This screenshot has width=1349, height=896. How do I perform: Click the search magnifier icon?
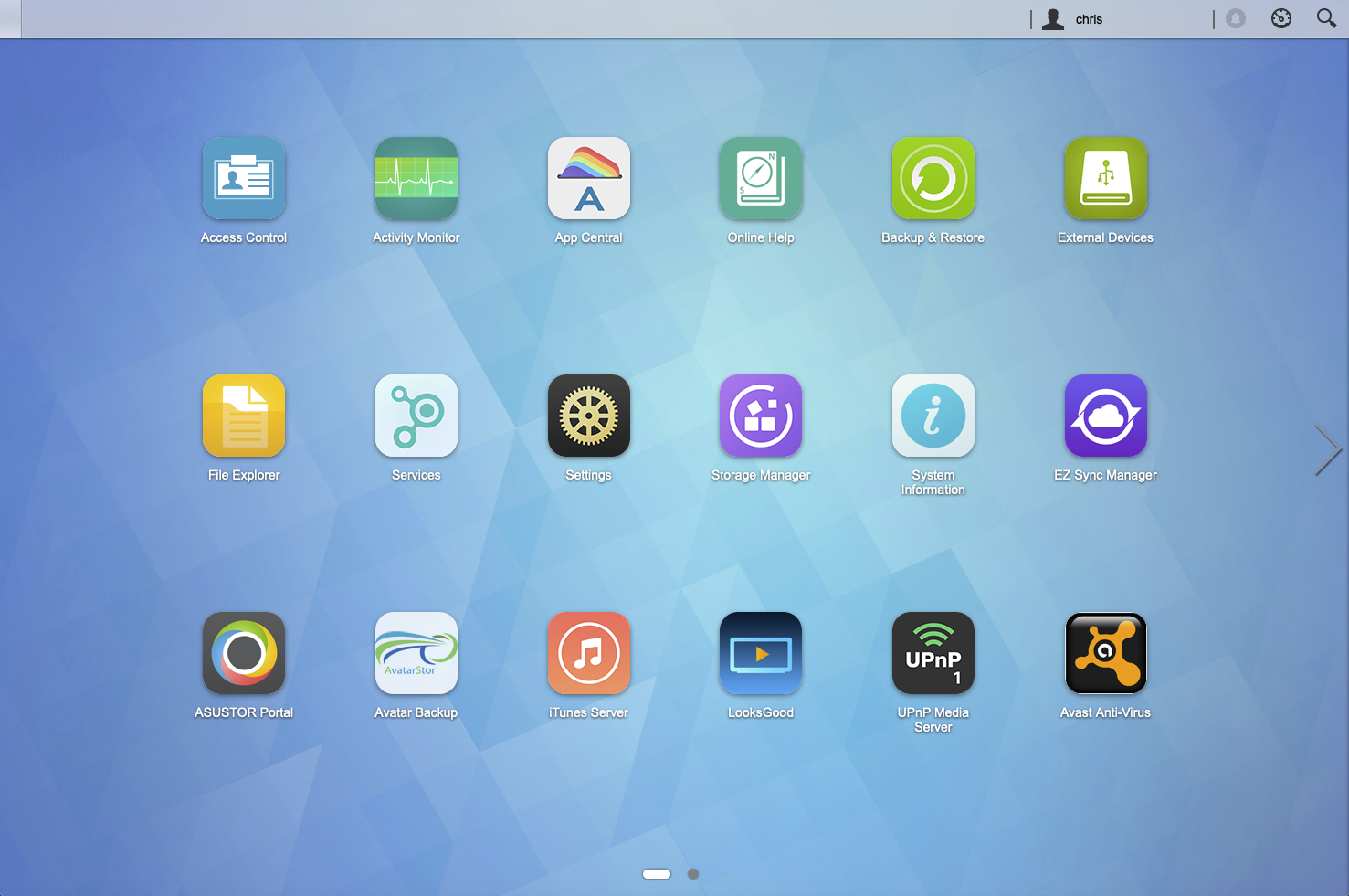coord(1326,18)
